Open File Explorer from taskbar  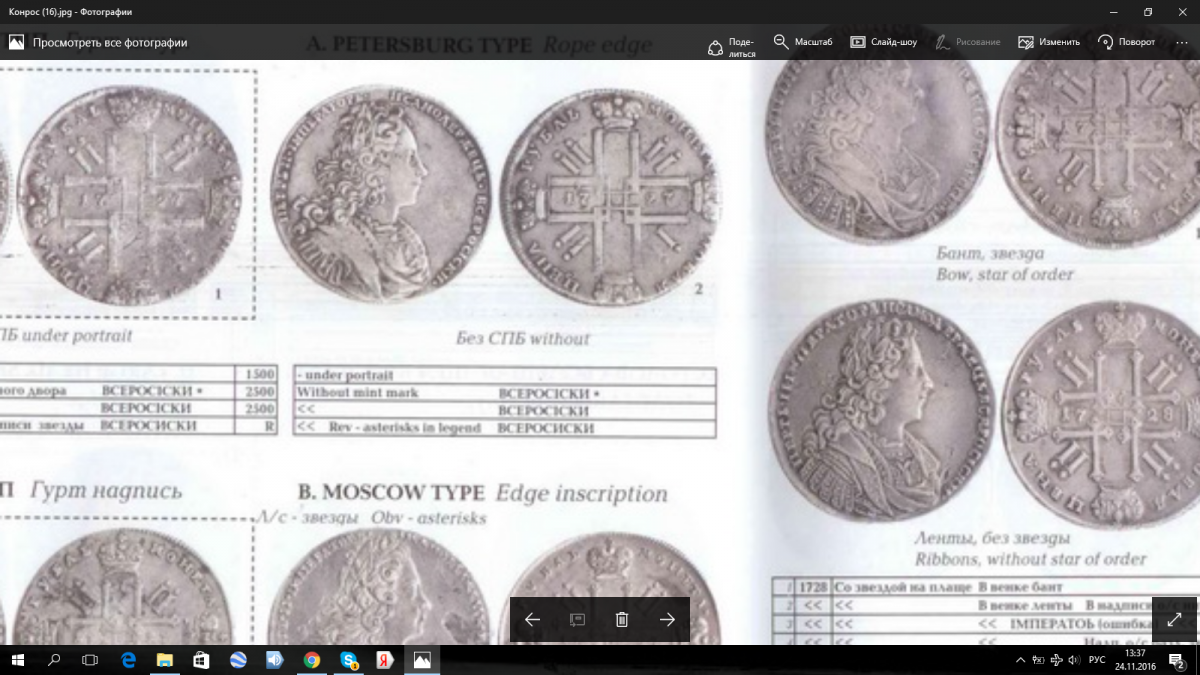tap(164, 660)
